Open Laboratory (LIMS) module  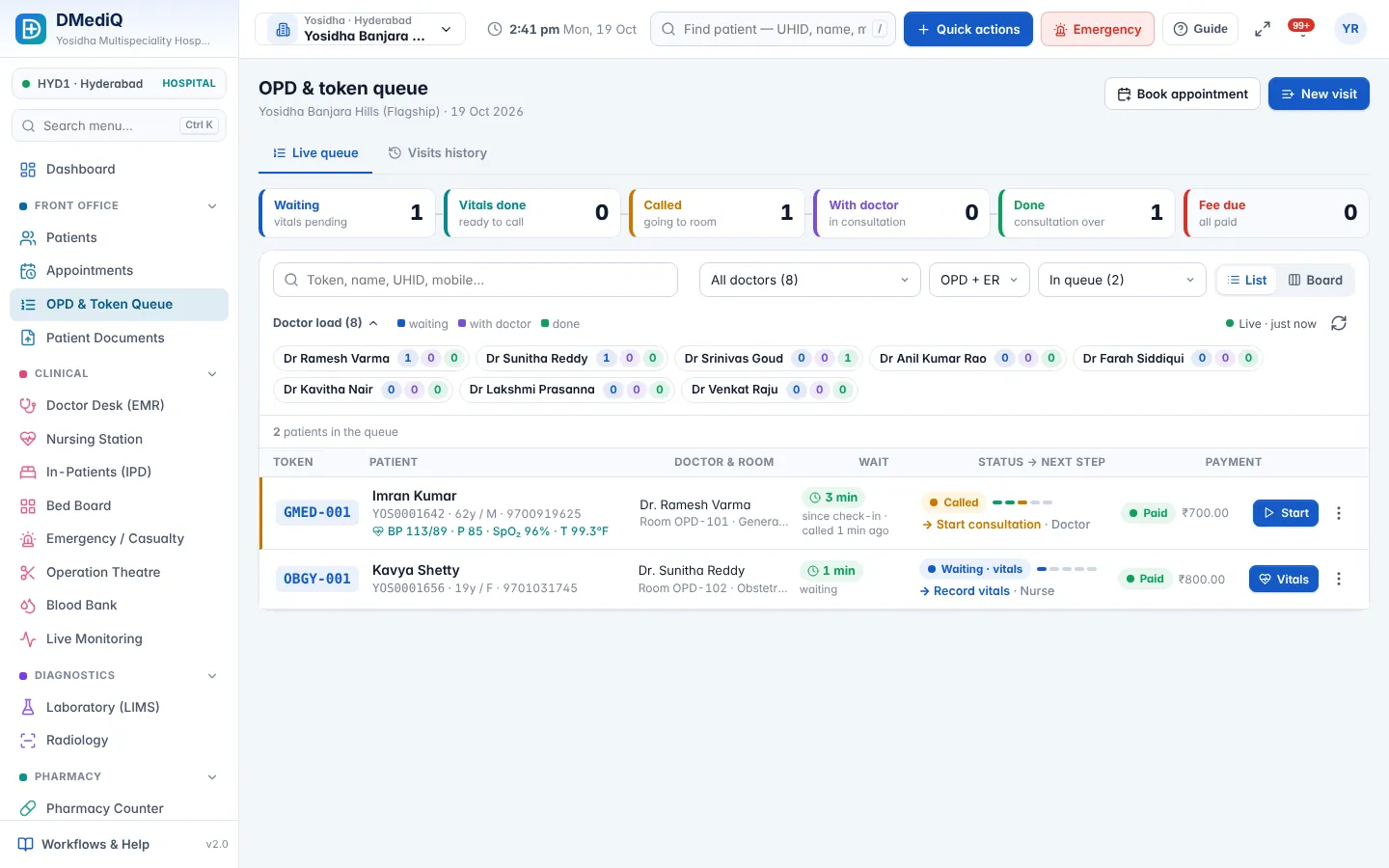[120, 707]
